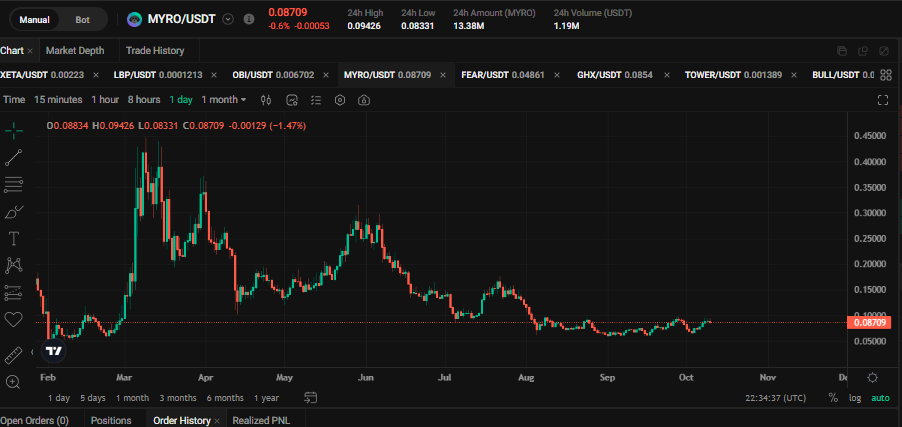Open the MYRO/USDT pair selector dropdown

(x=228, y=19)
